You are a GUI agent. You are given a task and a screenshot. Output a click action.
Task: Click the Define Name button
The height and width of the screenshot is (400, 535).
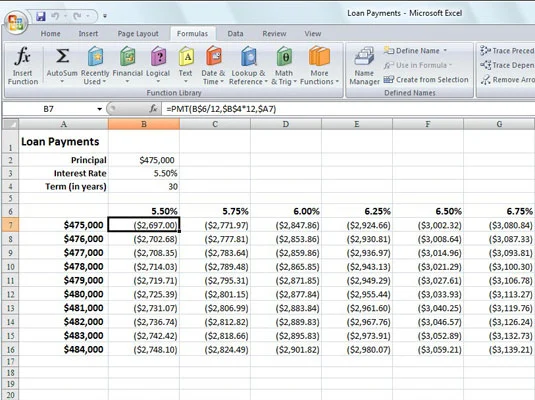[415, 51]
